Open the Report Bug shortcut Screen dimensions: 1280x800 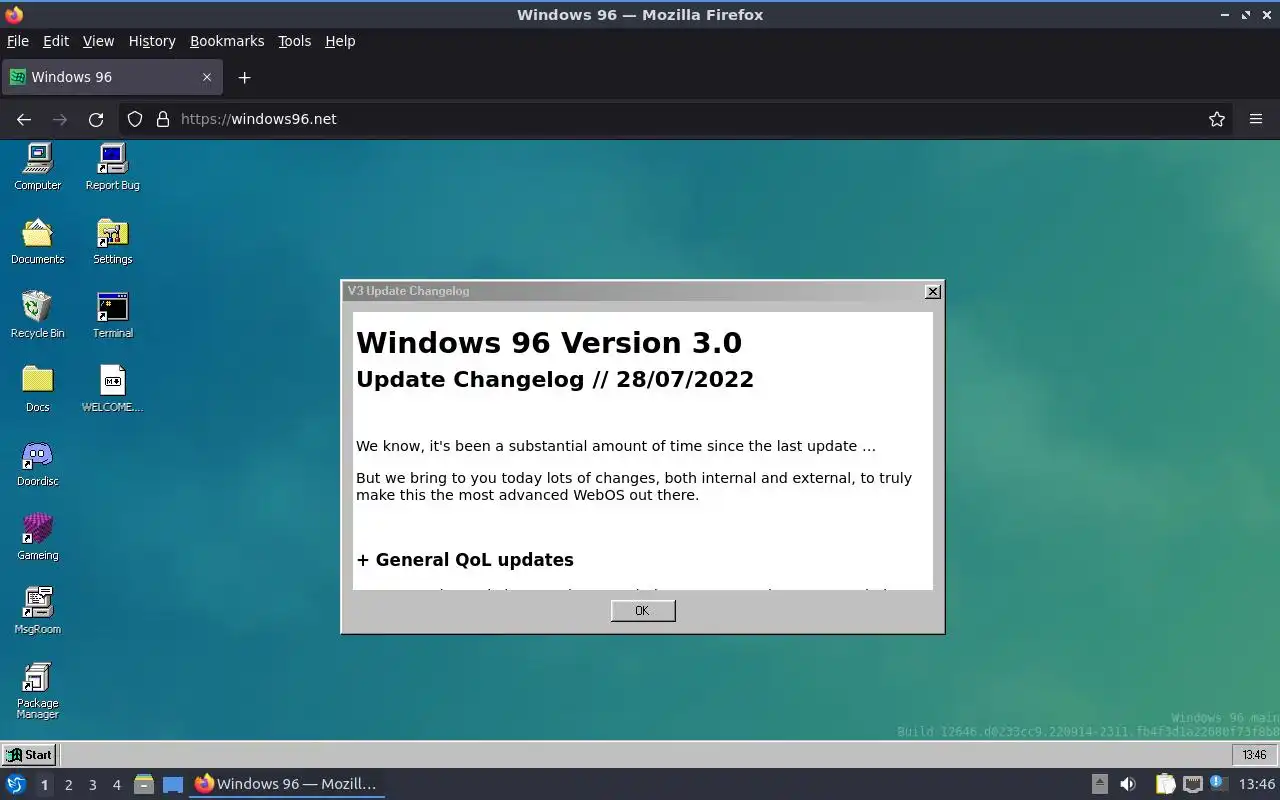pyautogui.click(x=112, y=167)
